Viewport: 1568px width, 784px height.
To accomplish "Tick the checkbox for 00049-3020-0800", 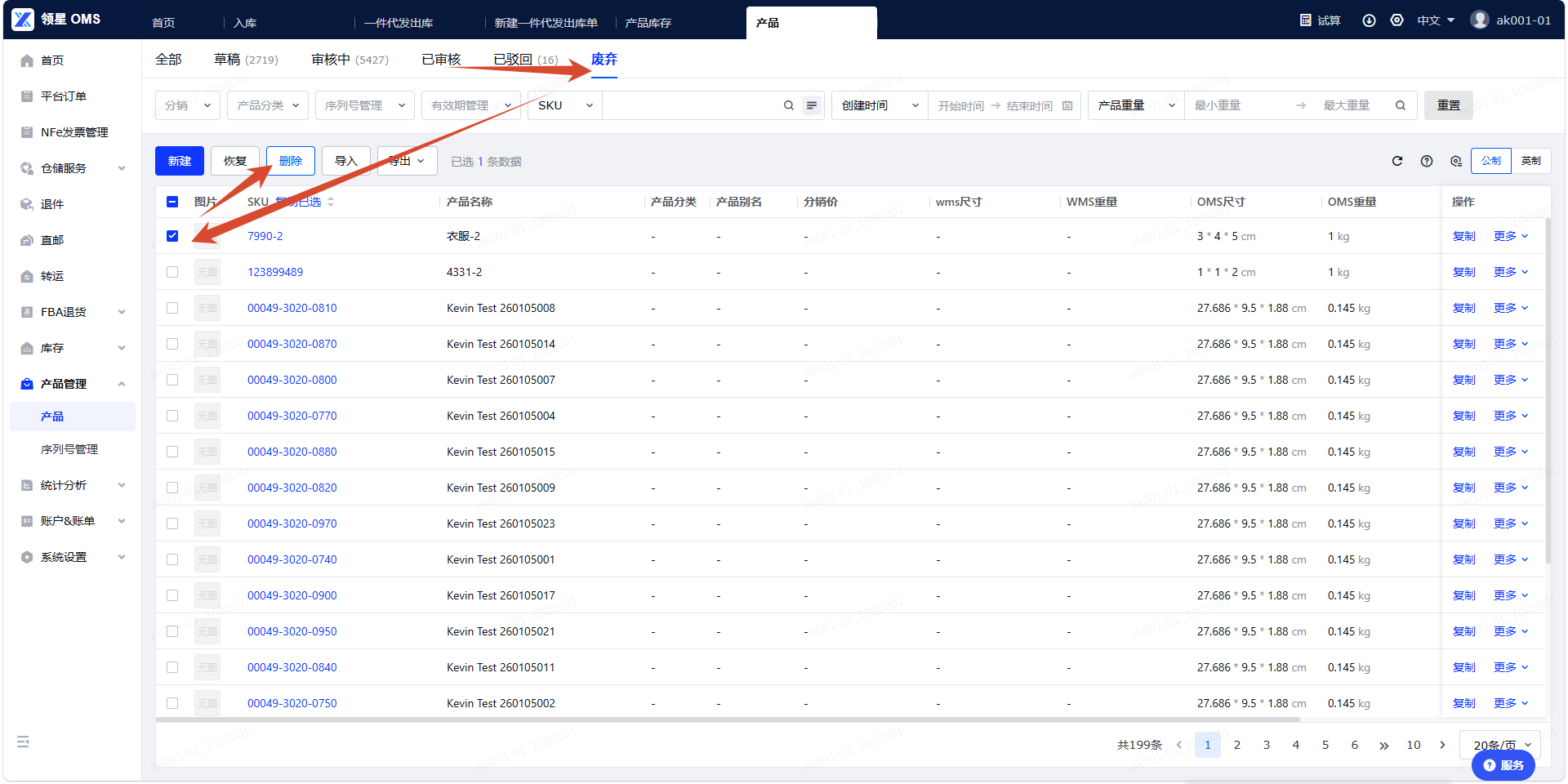I will (x=172, y=380).
